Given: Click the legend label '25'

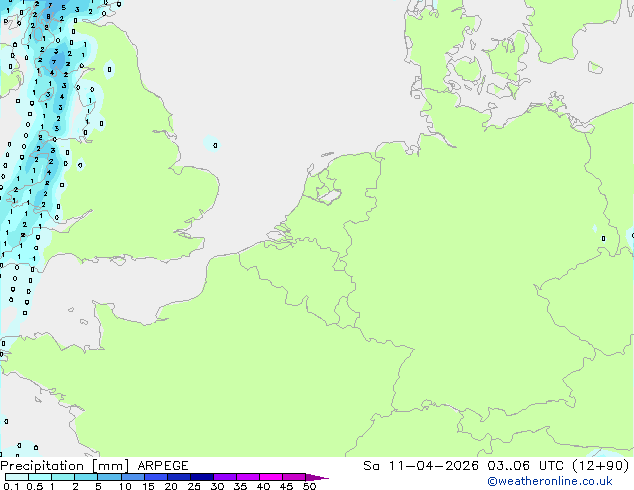Looking at the screenshot, I should (x=194, y=486).
